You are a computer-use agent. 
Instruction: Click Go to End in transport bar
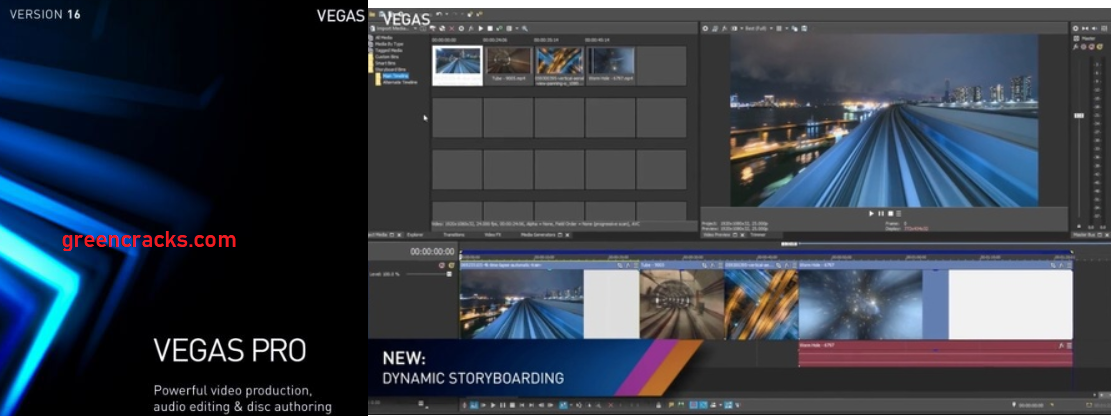click(531, 405)
